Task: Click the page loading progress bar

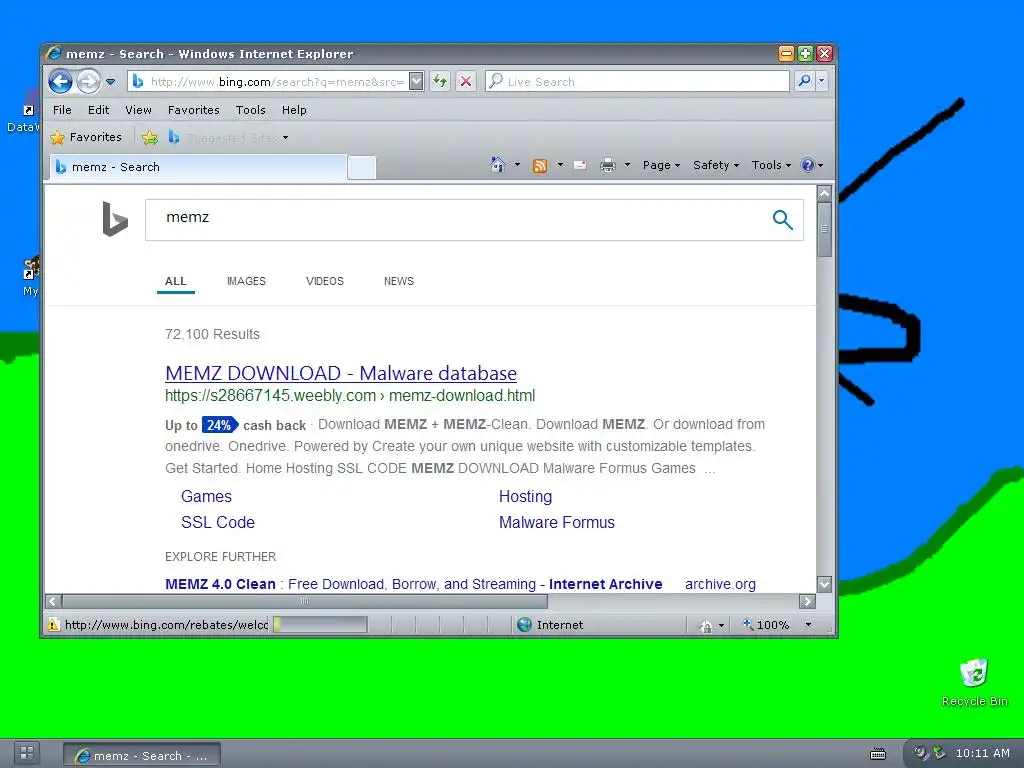Action: click(320, 625)
